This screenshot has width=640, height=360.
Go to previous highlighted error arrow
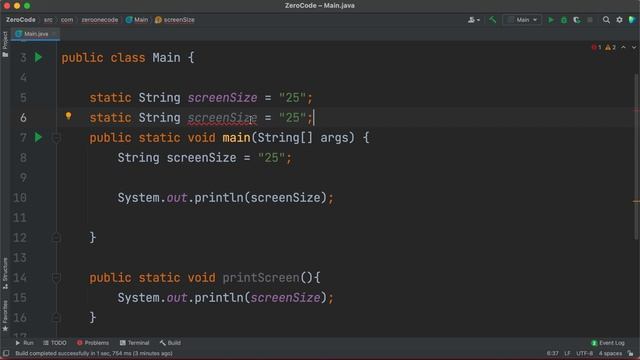click(623, 47)
